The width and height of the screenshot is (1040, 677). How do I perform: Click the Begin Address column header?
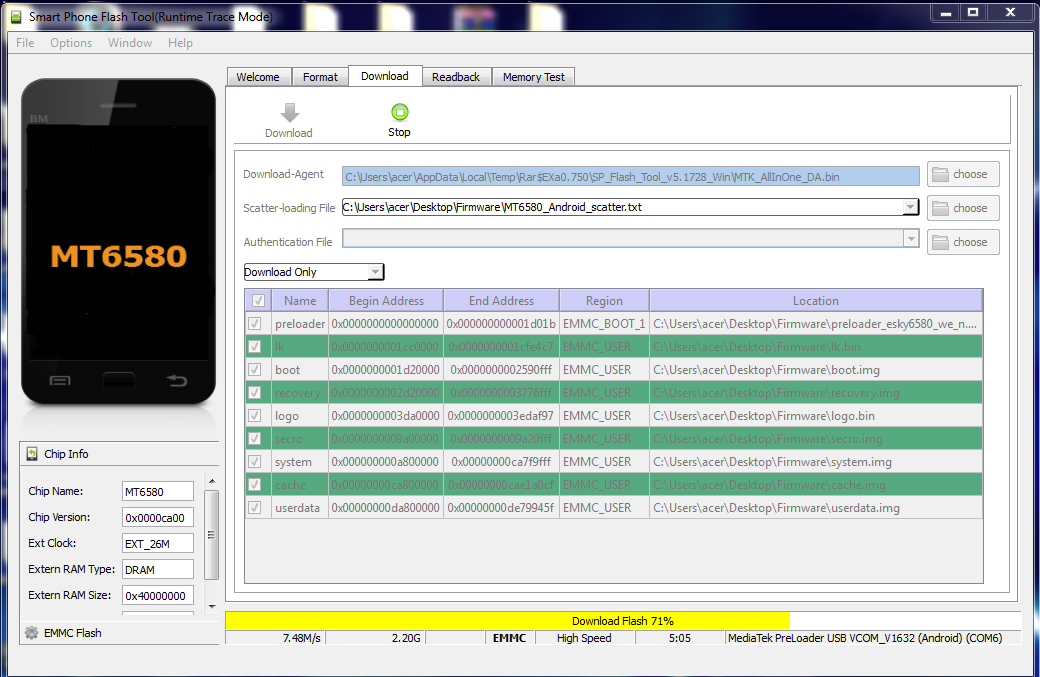[386, 300]
